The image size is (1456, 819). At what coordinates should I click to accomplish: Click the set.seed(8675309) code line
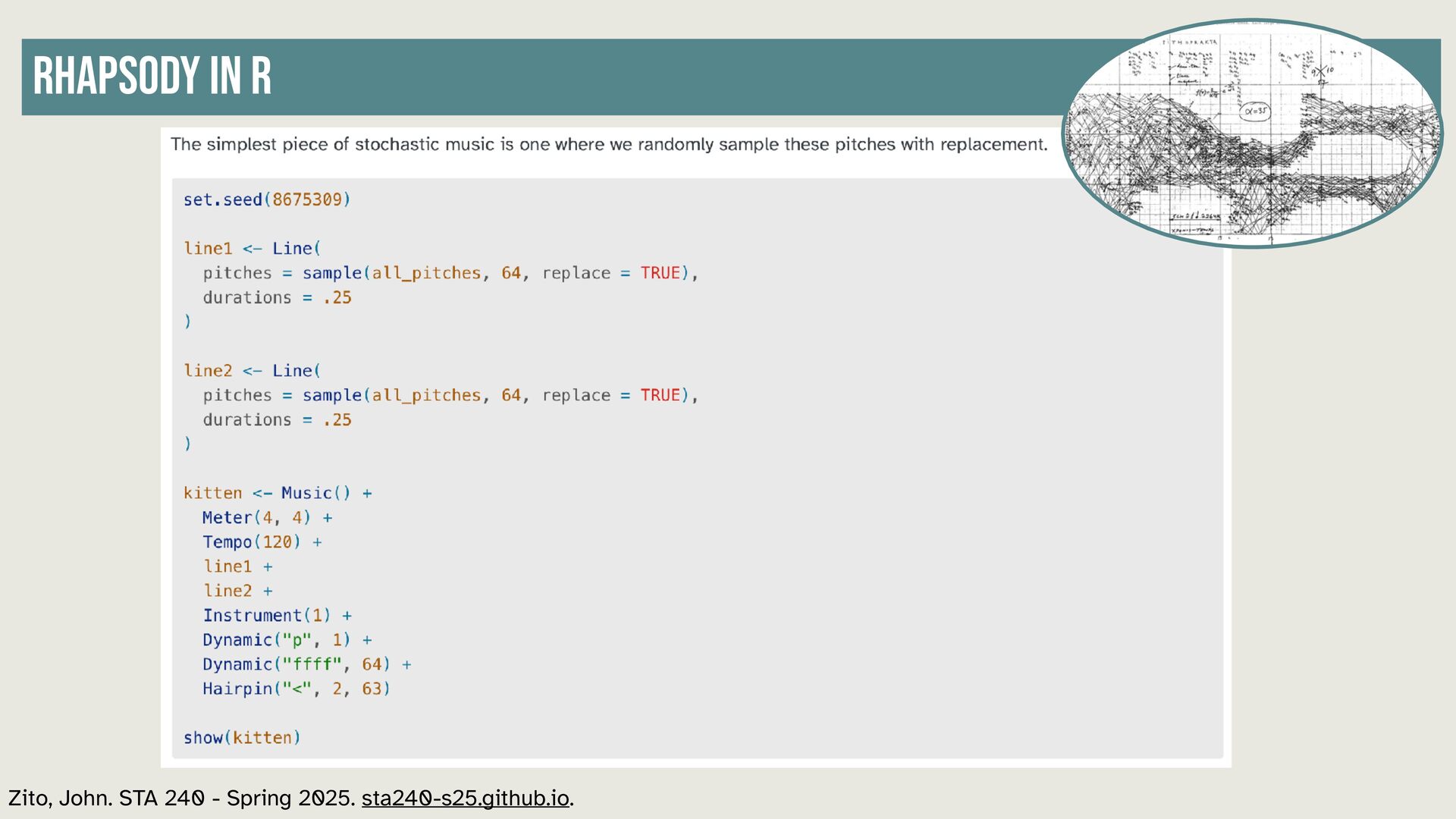pyautogui.click(x=266, y=199)
